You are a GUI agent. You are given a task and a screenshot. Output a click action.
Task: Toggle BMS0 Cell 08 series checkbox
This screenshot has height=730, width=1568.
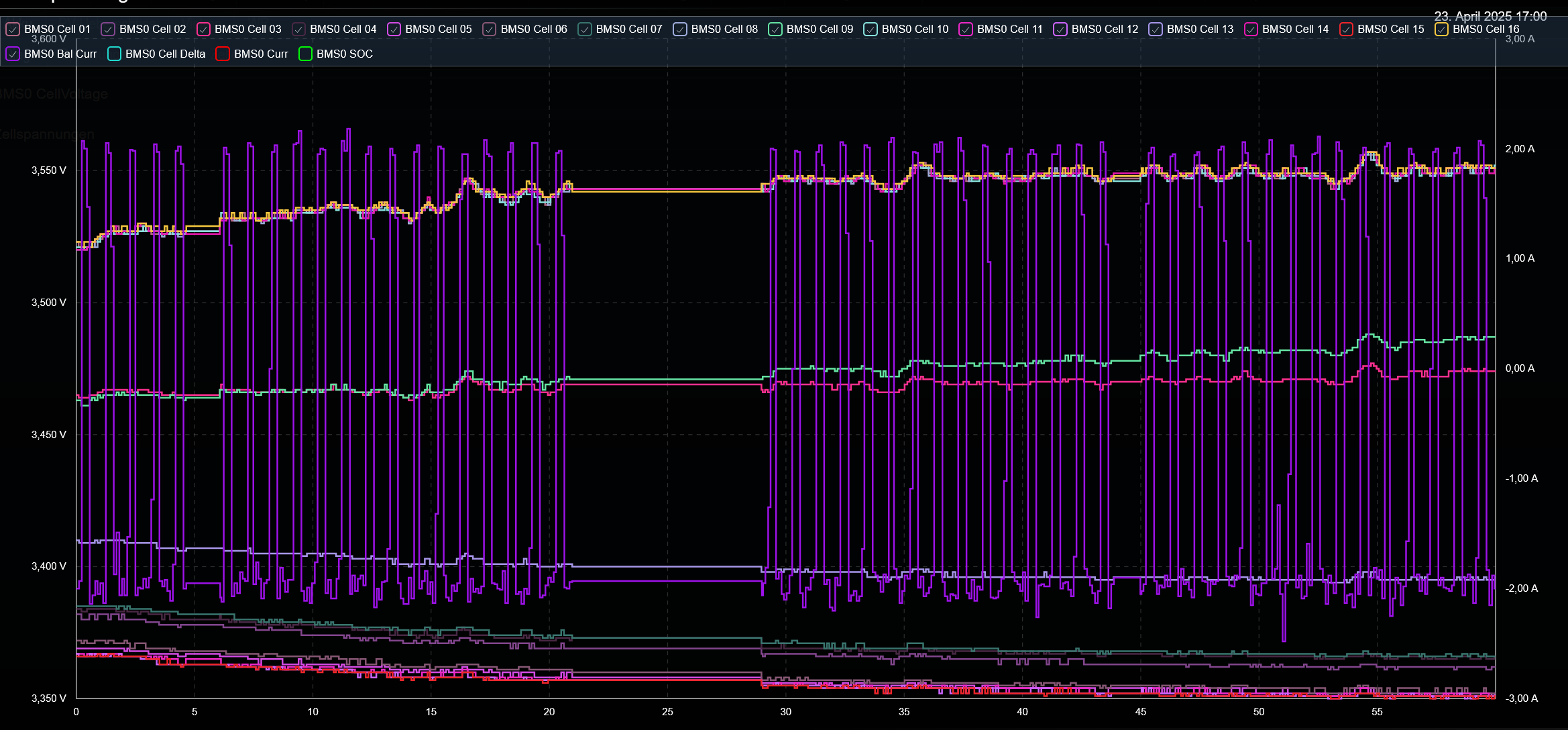point(680,30)
